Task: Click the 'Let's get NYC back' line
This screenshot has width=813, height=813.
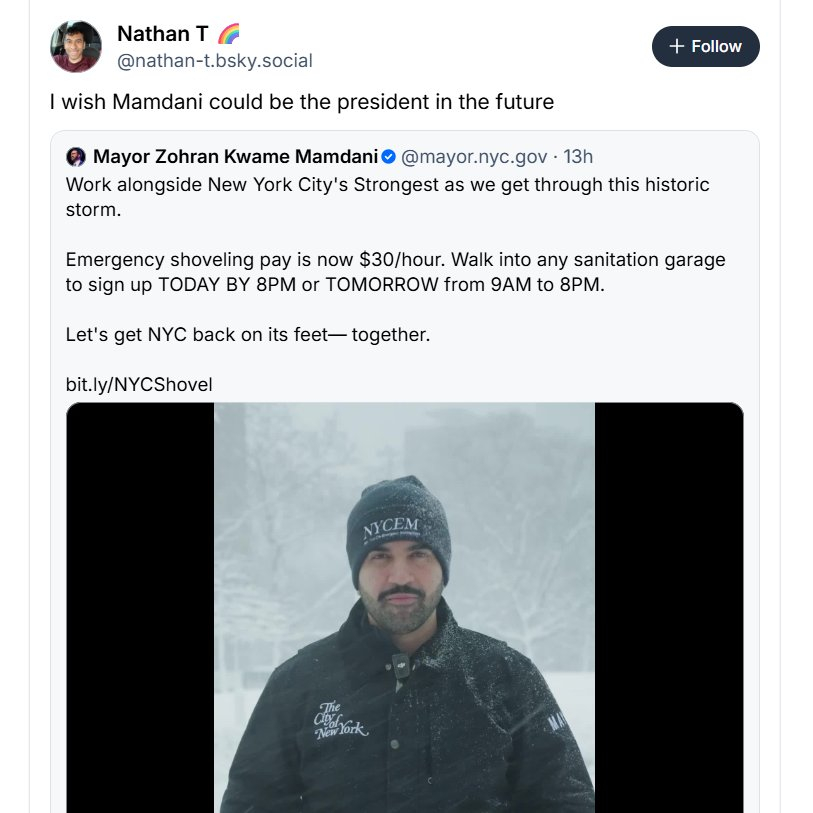Action: click(x=247, y=335)
